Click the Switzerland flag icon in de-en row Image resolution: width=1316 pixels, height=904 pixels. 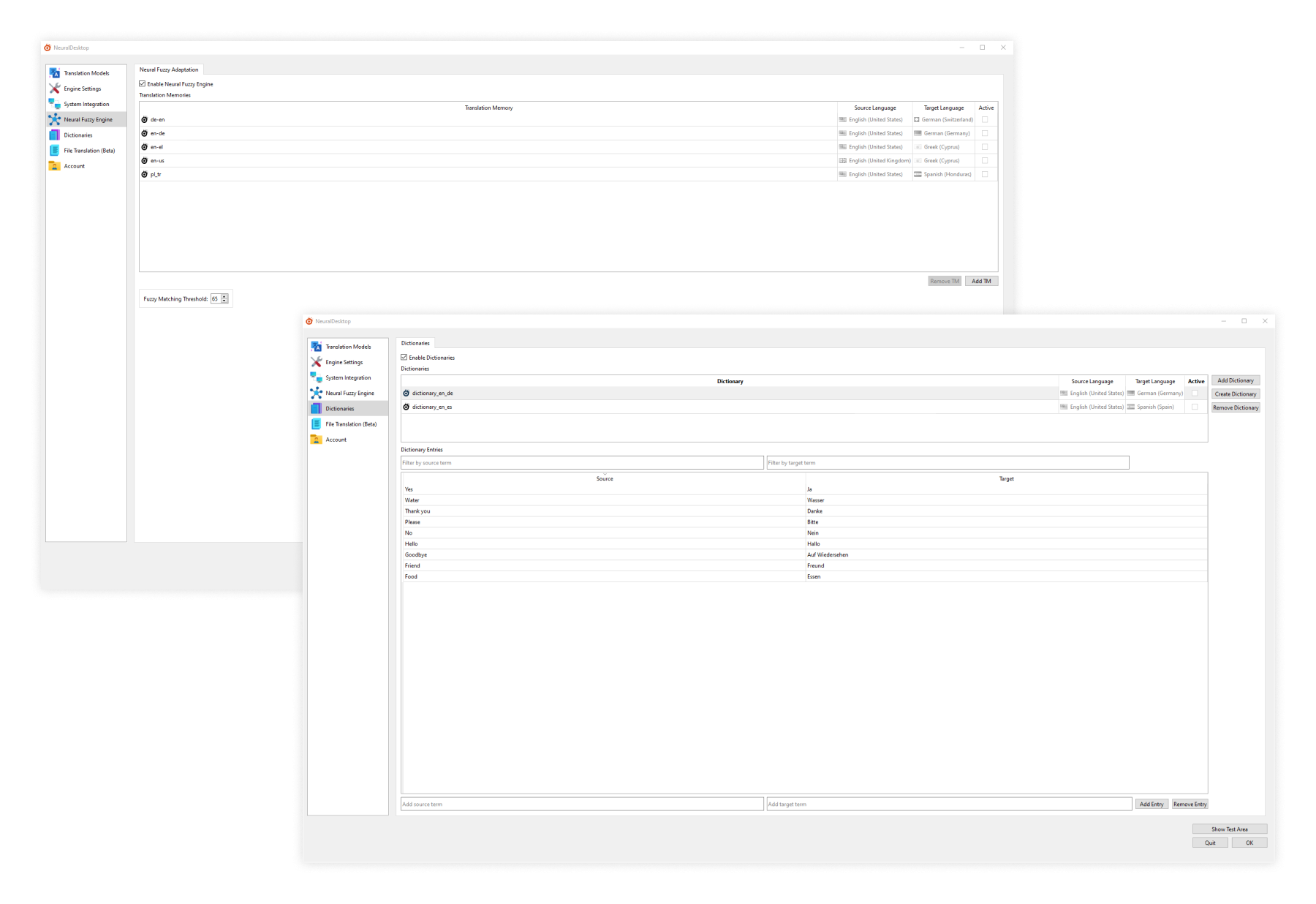pyautogui.click(x=917, y=119)
